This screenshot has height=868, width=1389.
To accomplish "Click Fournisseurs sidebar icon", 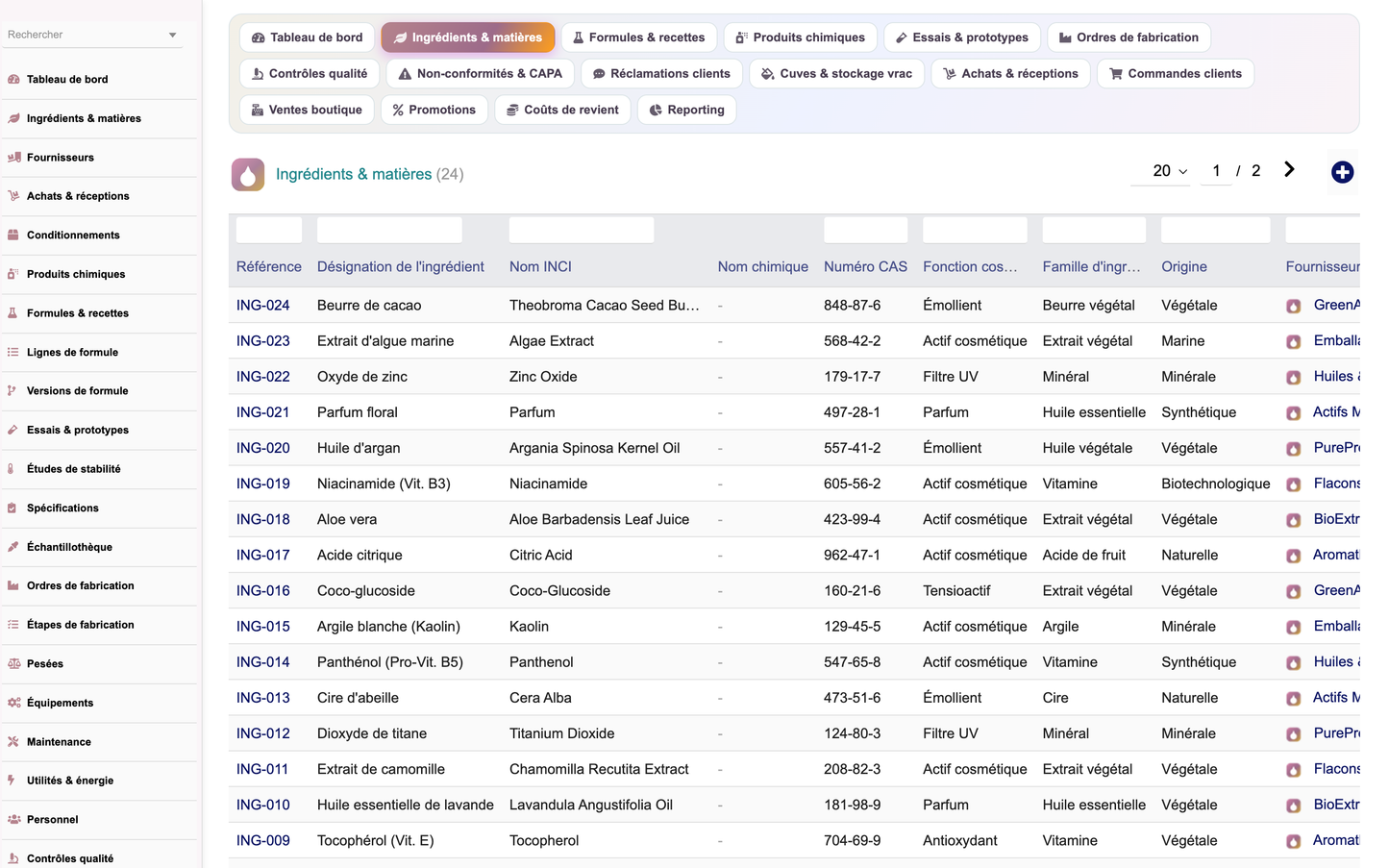I will (x=13, y=158).
